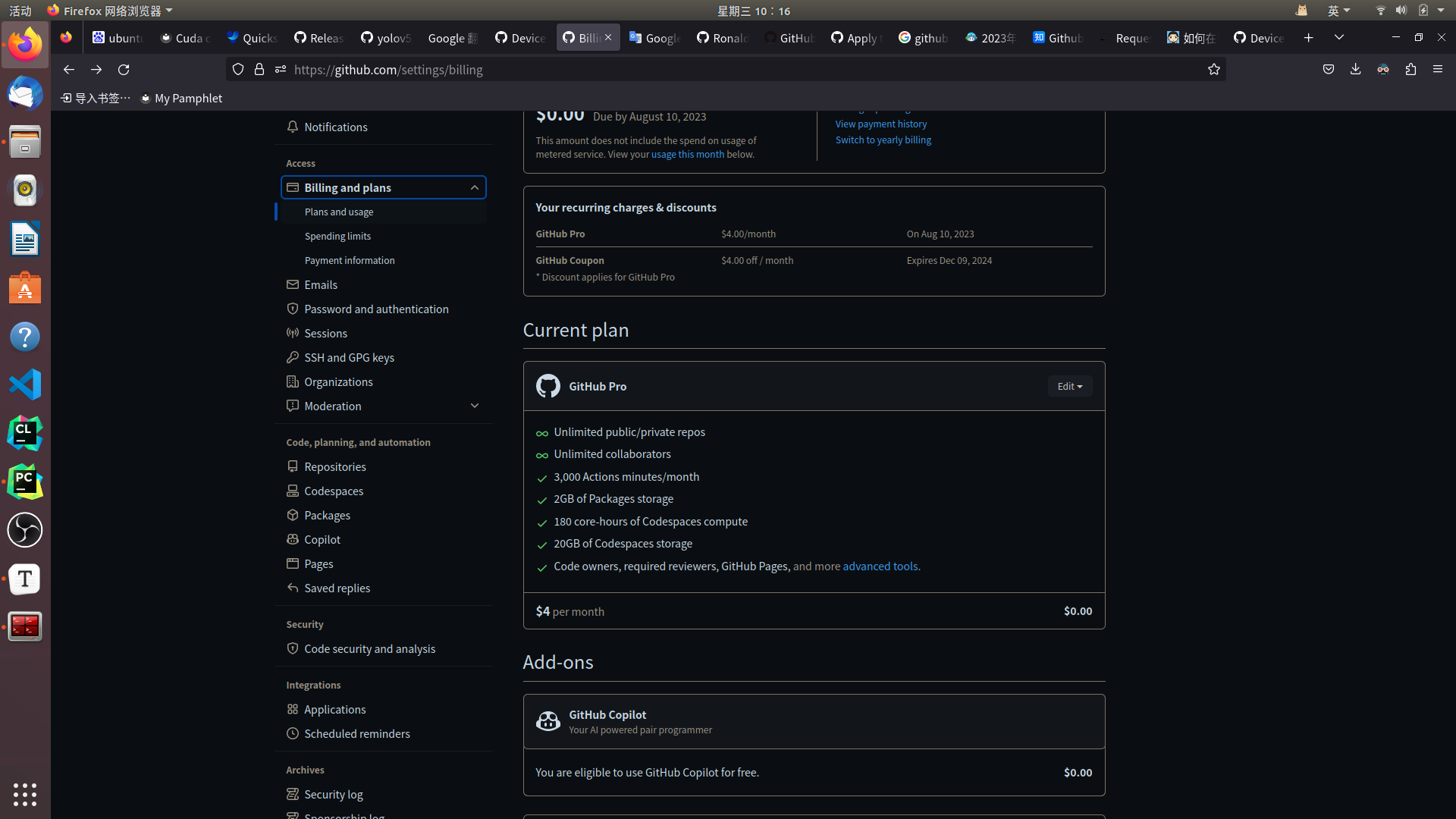Click the Firefox reload page icon

point(124,69)
